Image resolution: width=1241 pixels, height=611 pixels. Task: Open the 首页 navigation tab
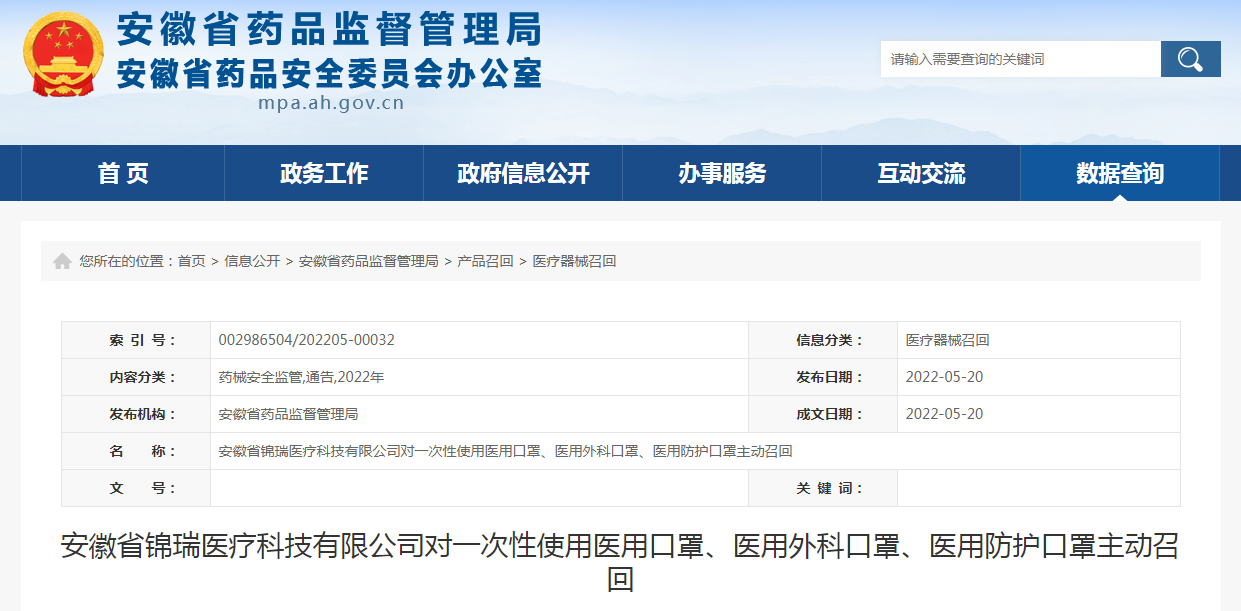click(123, 173)
